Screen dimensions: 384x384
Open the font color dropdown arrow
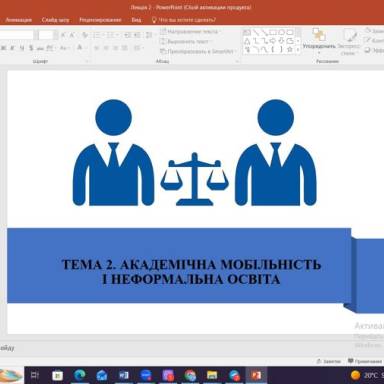pos(85,48)
